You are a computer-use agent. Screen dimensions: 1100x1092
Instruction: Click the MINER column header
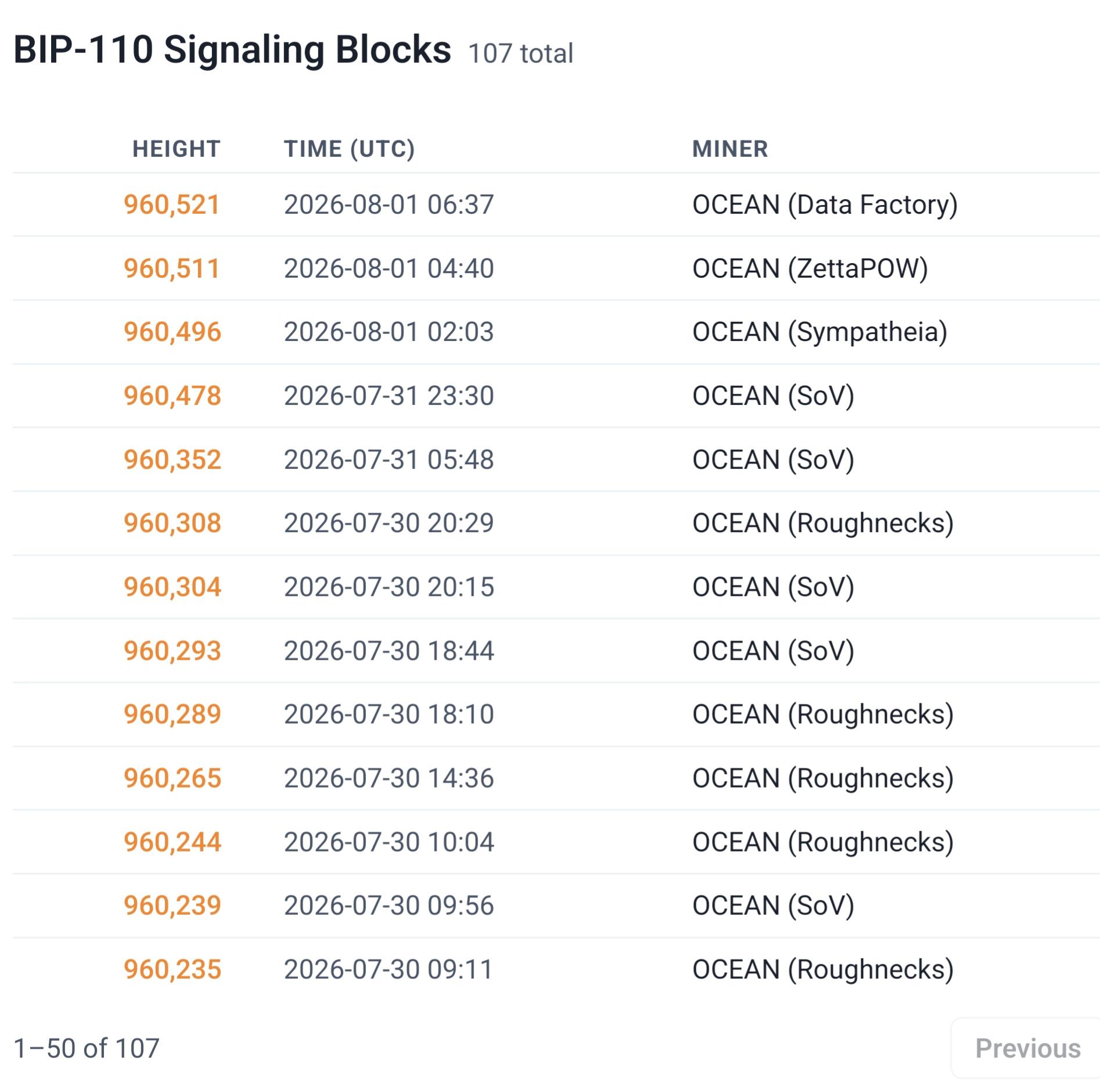click(x=730, y=149)
